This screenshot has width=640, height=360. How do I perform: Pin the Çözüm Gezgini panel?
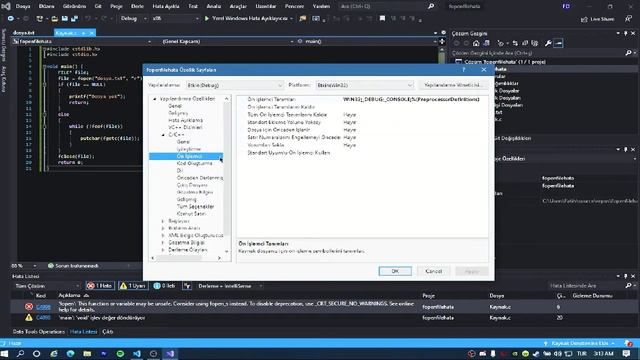click(x=625, y=33)
